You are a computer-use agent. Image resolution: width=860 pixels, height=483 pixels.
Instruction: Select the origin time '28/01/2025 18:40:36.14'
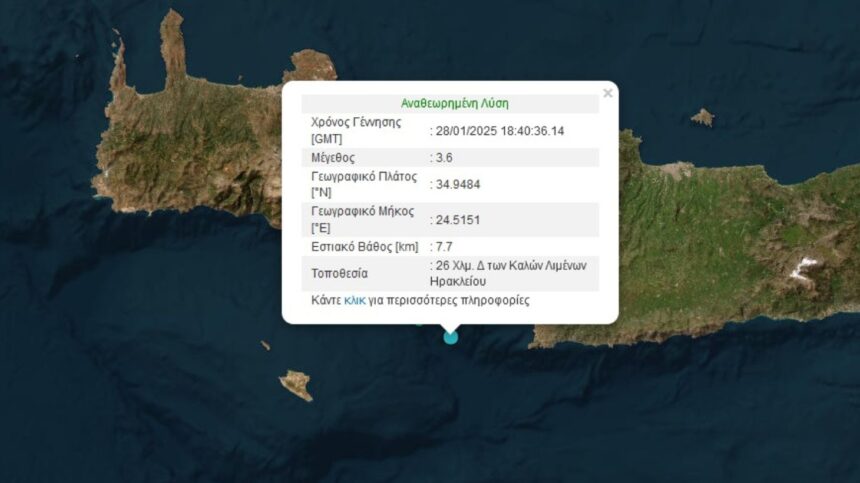(500, 131)
